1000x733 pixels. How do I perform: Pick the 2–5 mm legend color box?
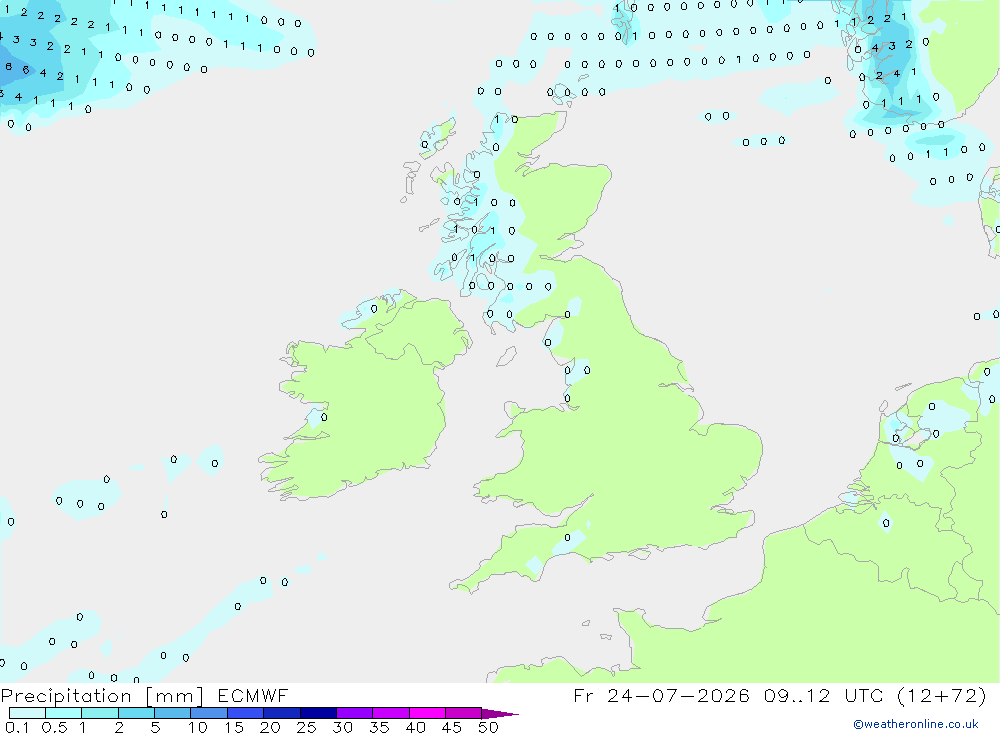click(x=136, y=713)
